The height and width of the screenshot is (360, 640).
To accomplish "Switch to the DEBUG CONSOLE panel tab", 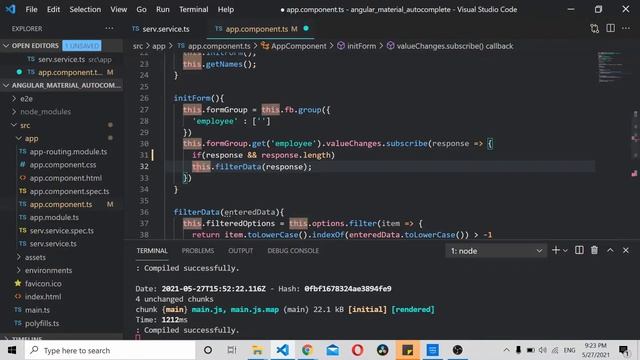I will [x=293, y=251].
